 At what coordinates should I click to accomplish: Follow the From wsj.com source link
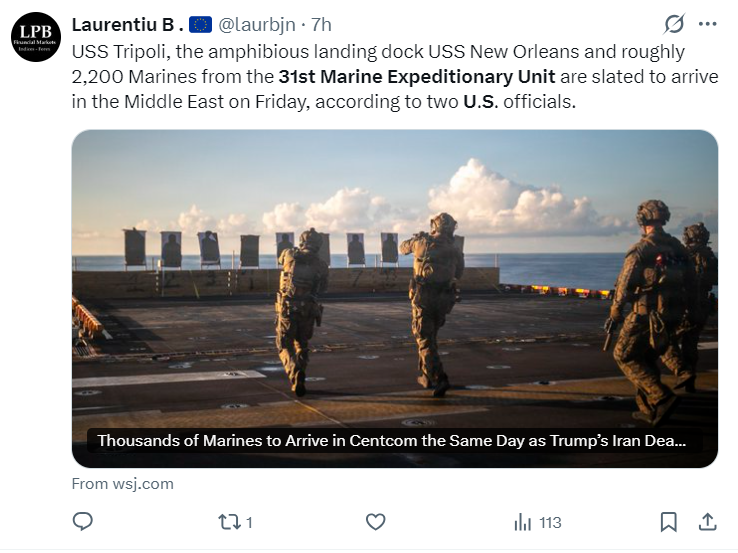122,484
